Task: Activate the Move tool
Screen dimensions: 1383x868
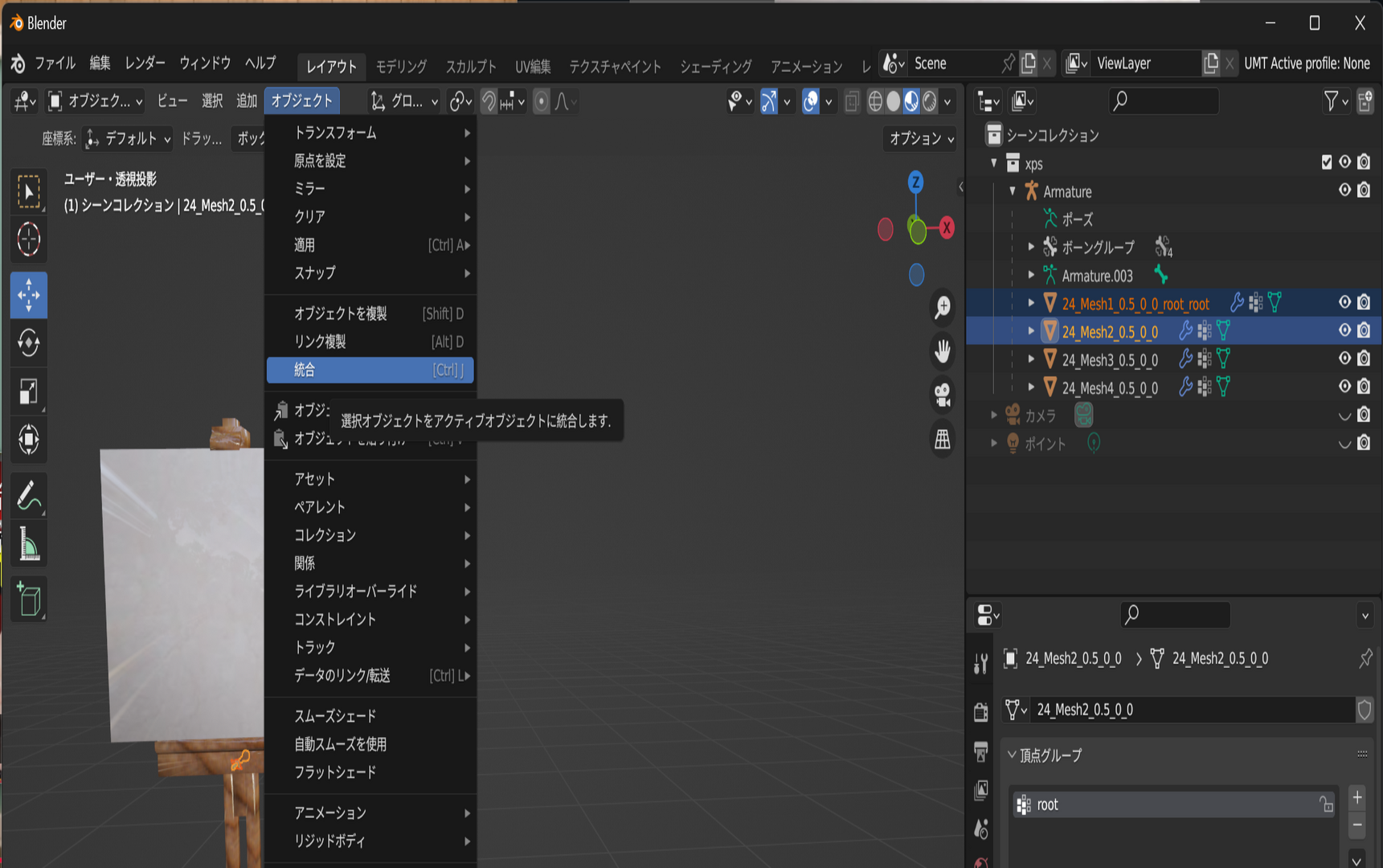Action: tap(29, 295)
